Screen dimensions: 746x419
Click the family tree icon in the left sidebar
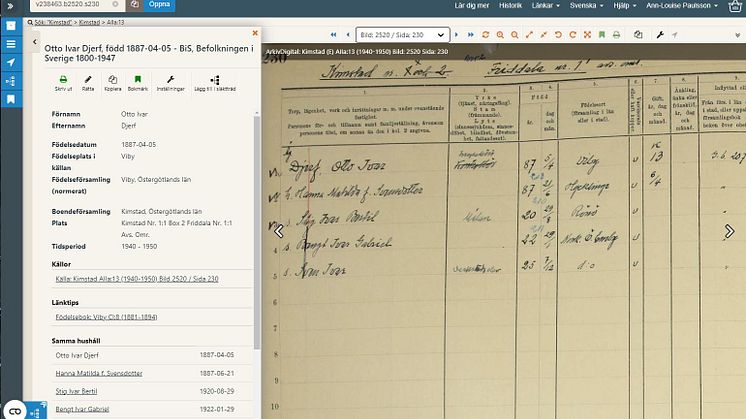(11, 81)
